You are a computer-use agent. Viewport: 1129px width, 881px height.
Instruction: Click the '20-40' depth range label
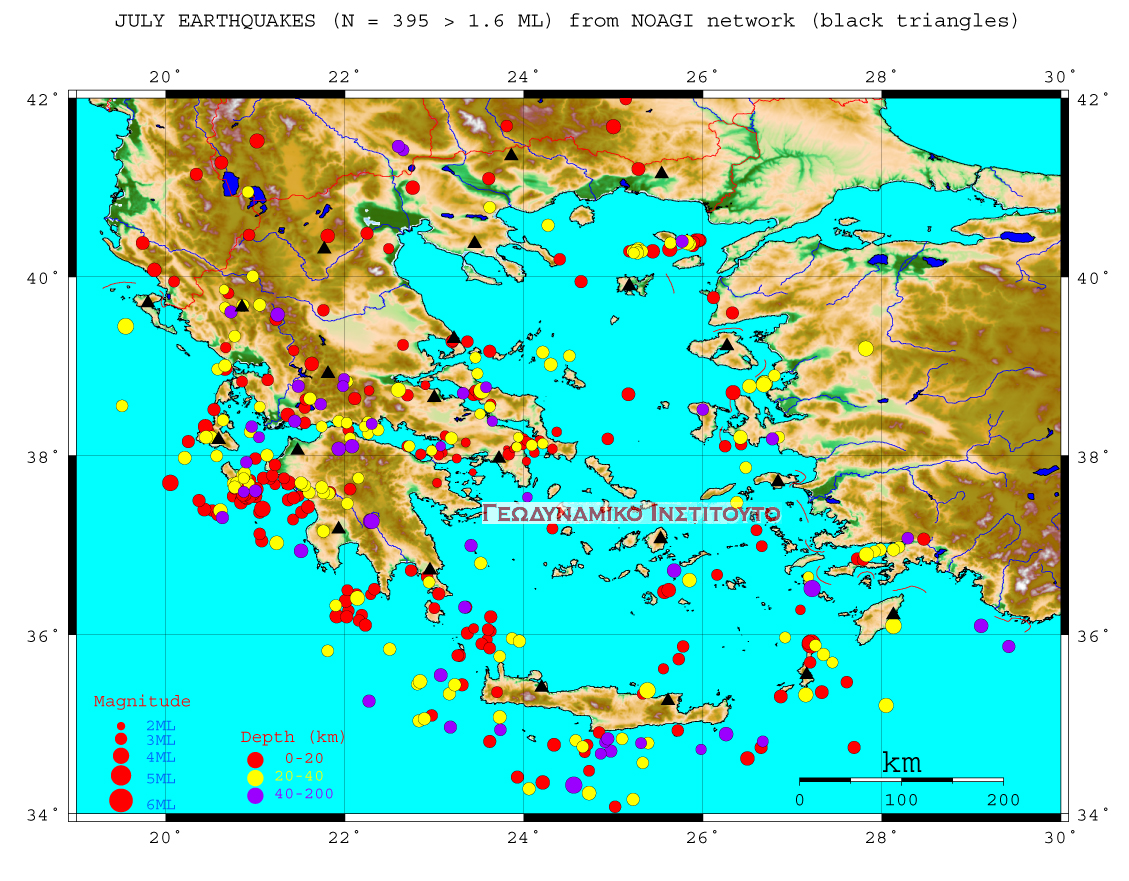click(x=300, y=776)
